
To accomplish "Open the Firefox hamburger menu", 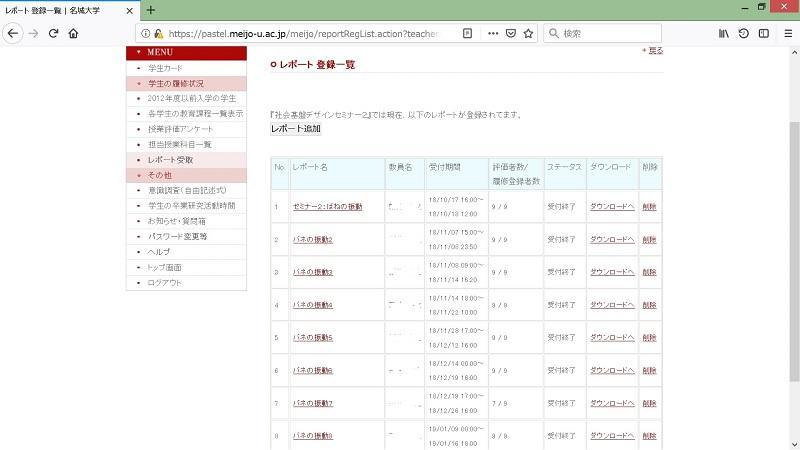I will (789, 33).
